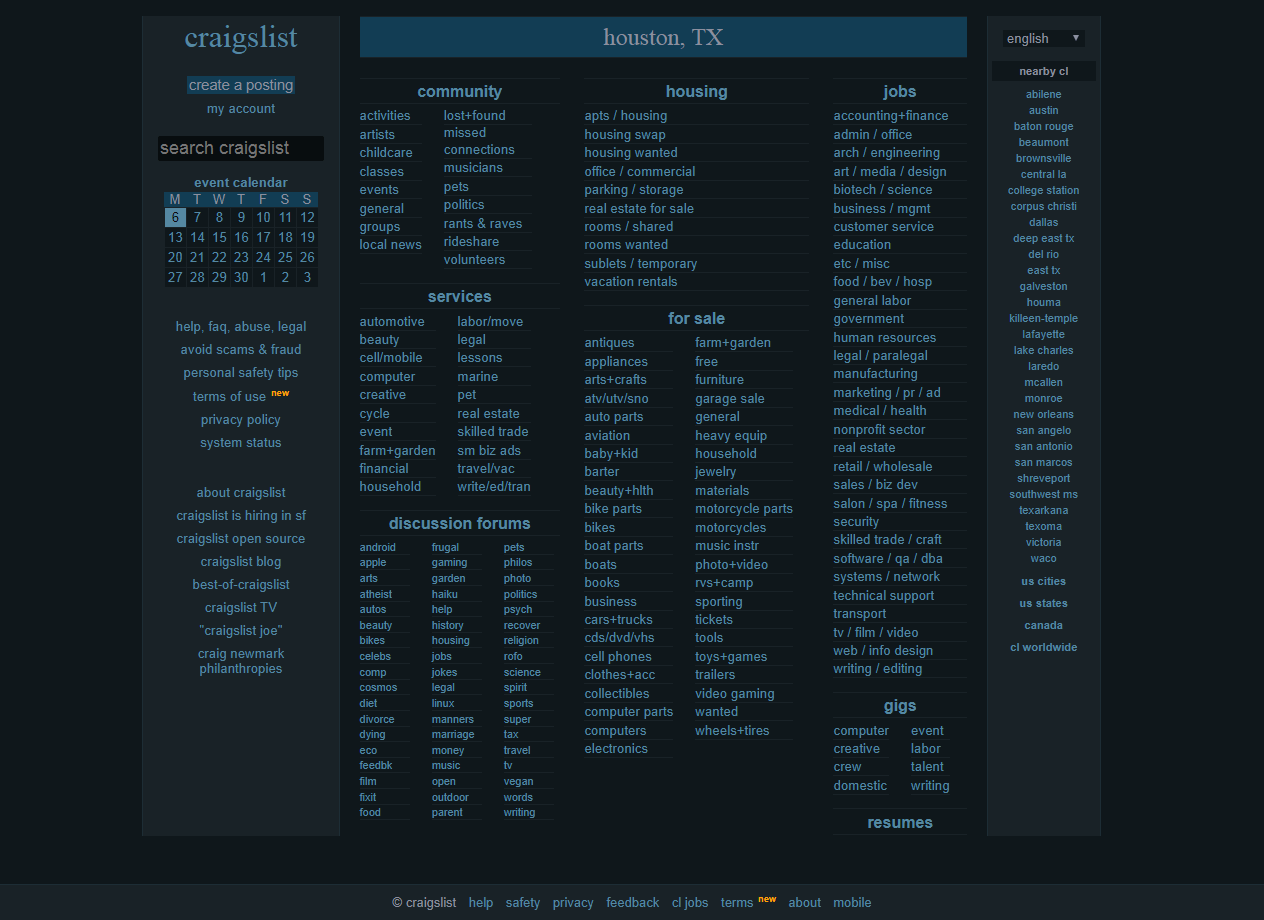This screenshot has height=920, width=1264.
Task: Open the housing section heading
Action: (x=697, y=91)
